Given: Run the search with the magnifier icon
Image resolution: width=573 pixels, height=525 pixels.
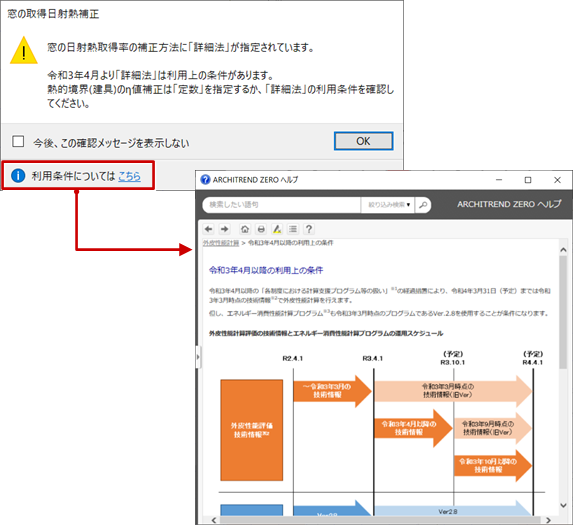Looking at the screenshot, I should (423, 205).
